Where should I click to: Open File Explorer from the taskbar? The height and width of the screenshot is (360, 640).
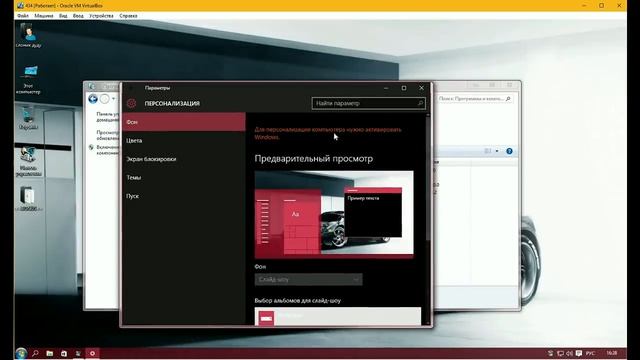click(50, 353)
